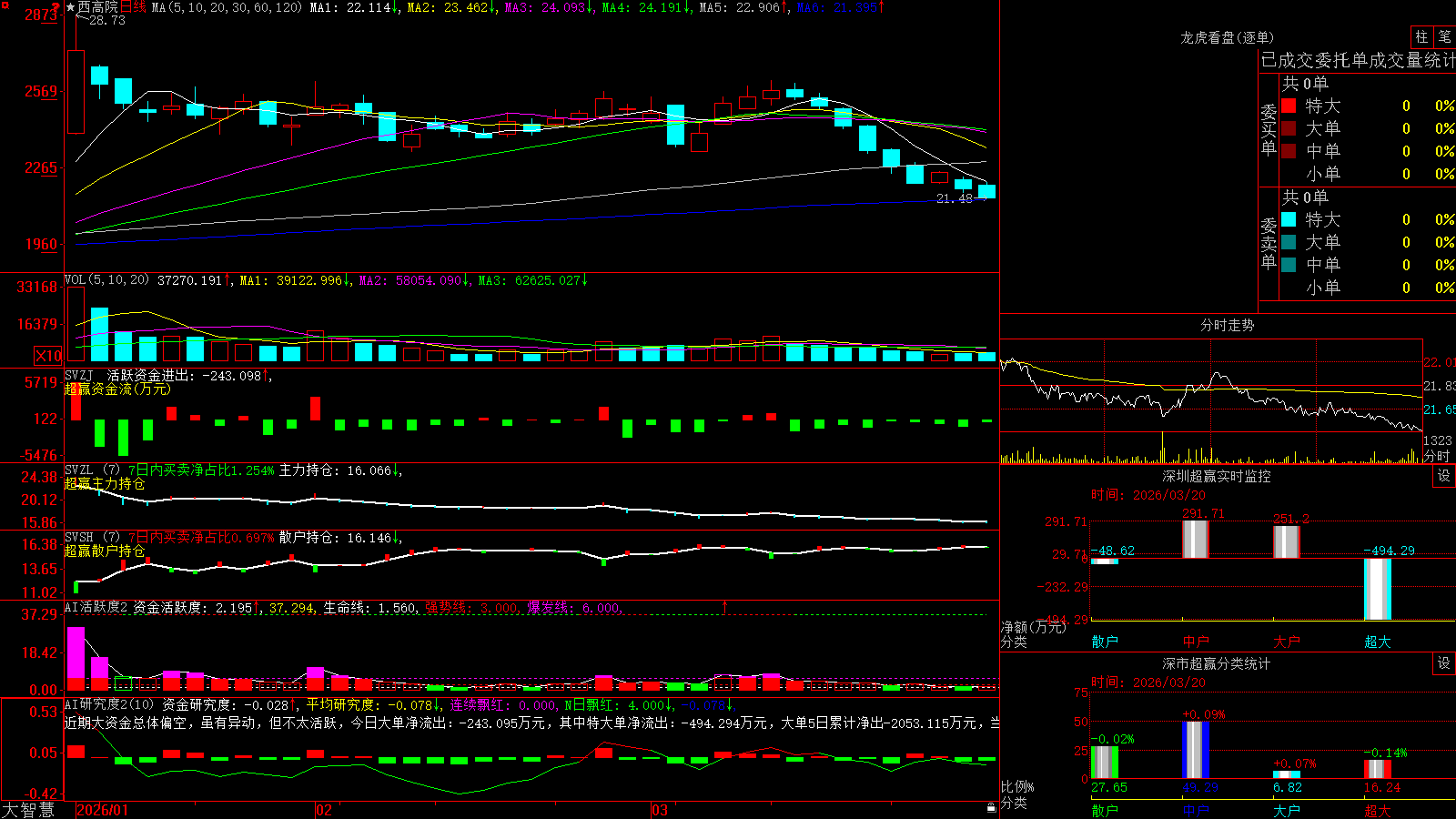This screenshot has width=1456, height=819.
Task: Click the SVZL (7) indicator name
Action: coord(93,470)
